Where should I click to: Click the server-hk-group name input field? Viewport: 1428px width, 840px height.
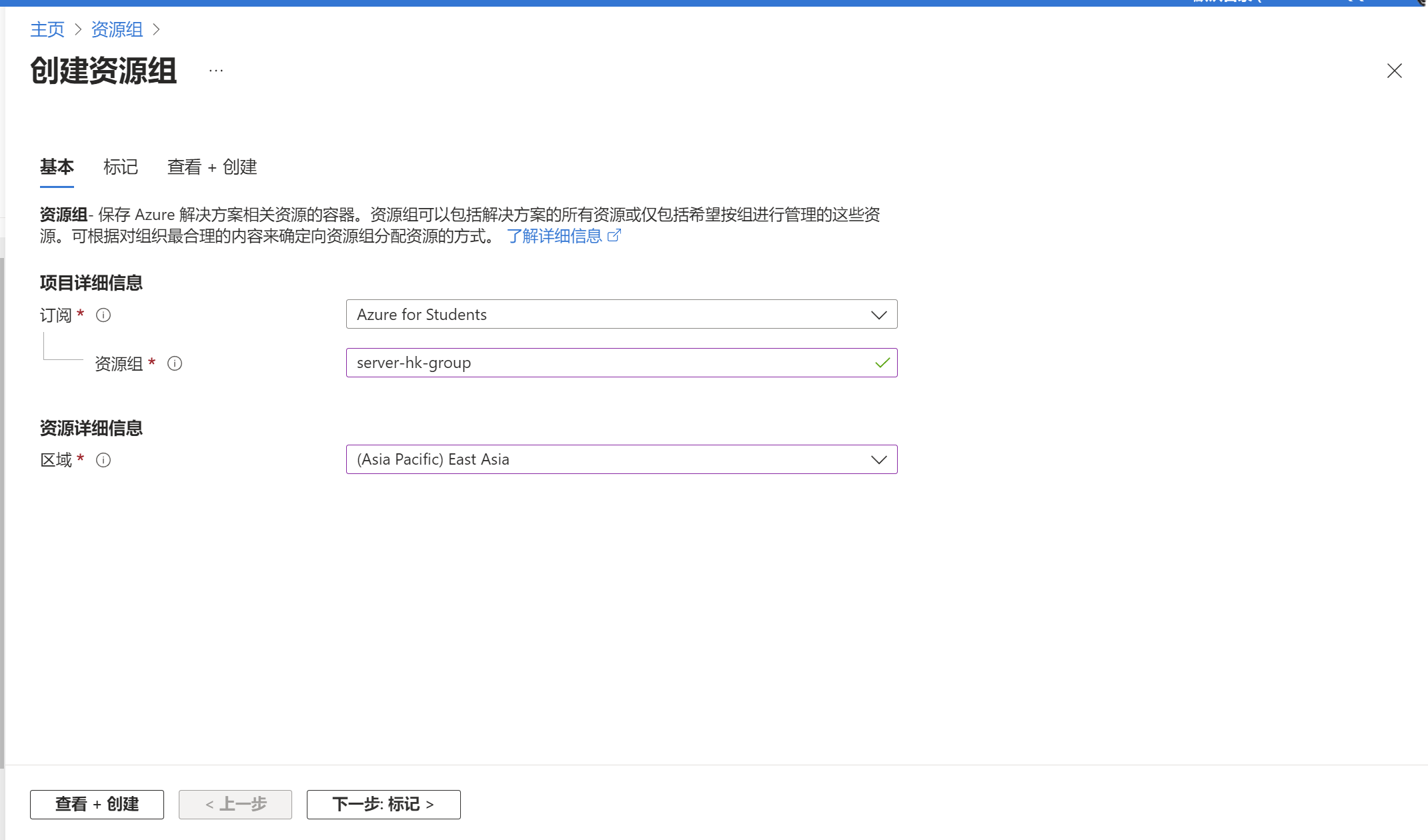click(x=600, y=363)
